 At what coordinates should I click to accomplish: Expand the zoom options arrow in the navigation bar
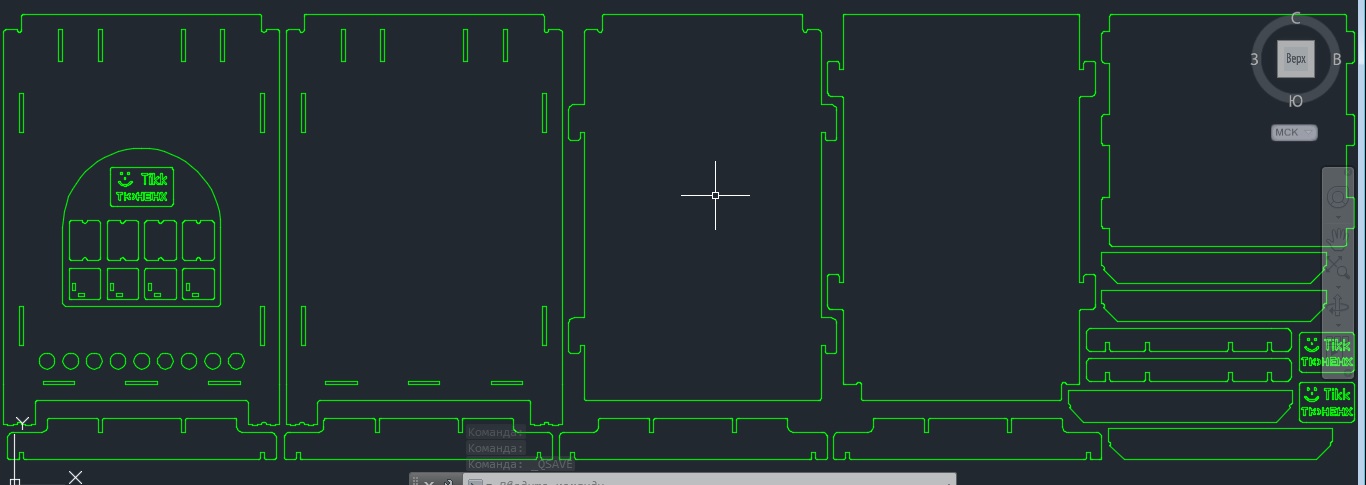pyautogui.click(x=1339, y=288)
